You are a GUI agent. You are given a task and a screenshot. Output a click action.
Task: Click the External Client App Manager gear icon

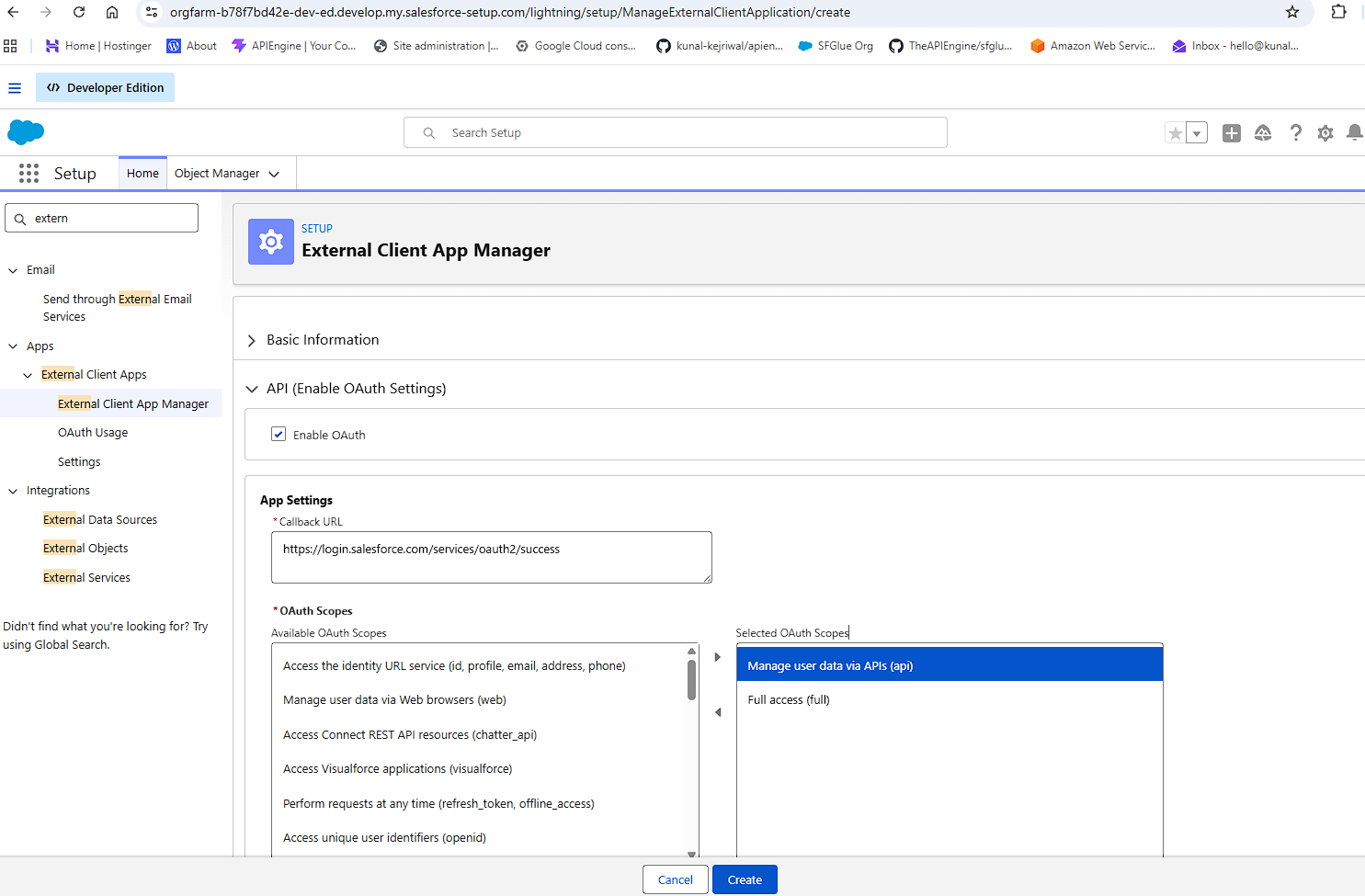point(271,242)
